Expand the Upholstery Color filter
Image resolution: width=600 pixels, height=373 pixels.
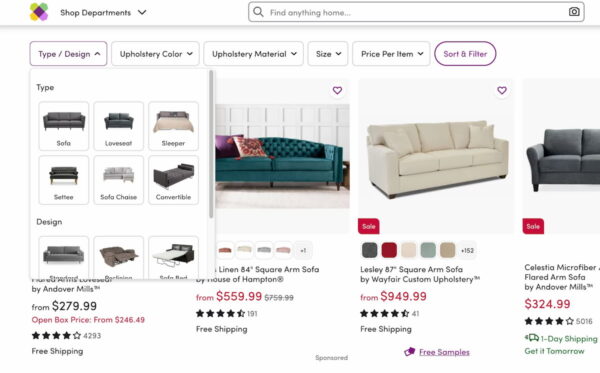pyautogui.click(x=155, y=54)
